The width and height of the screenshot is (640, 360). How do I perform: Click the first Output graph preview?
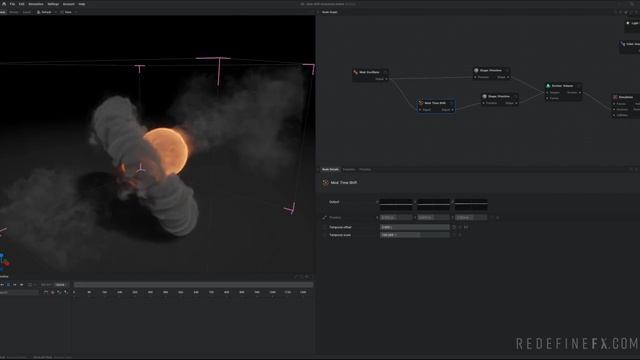click(x=396, y=204)
